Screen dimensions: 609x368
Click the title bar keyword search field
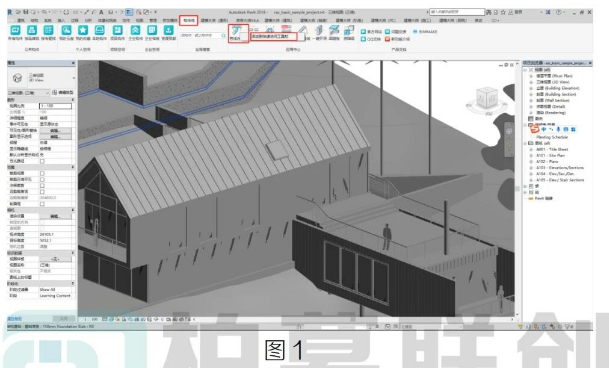click(x=457, y=12)
